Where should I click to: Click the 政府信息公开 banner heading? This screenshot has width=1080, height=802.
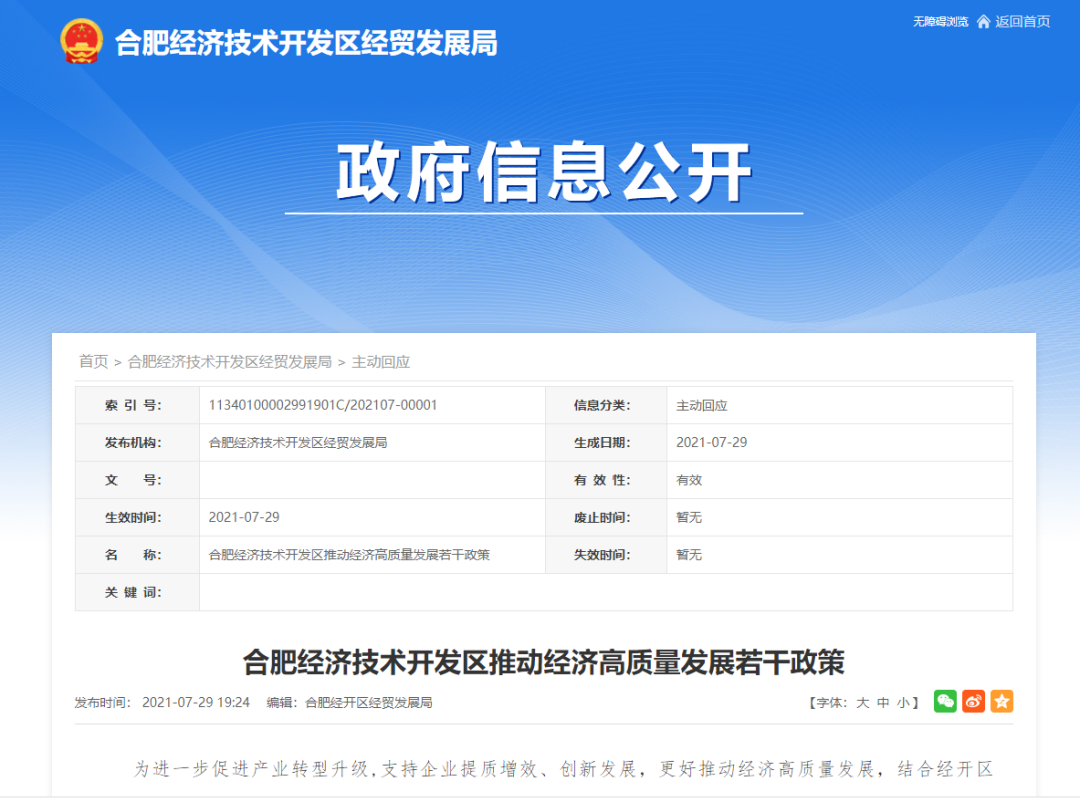543,172
